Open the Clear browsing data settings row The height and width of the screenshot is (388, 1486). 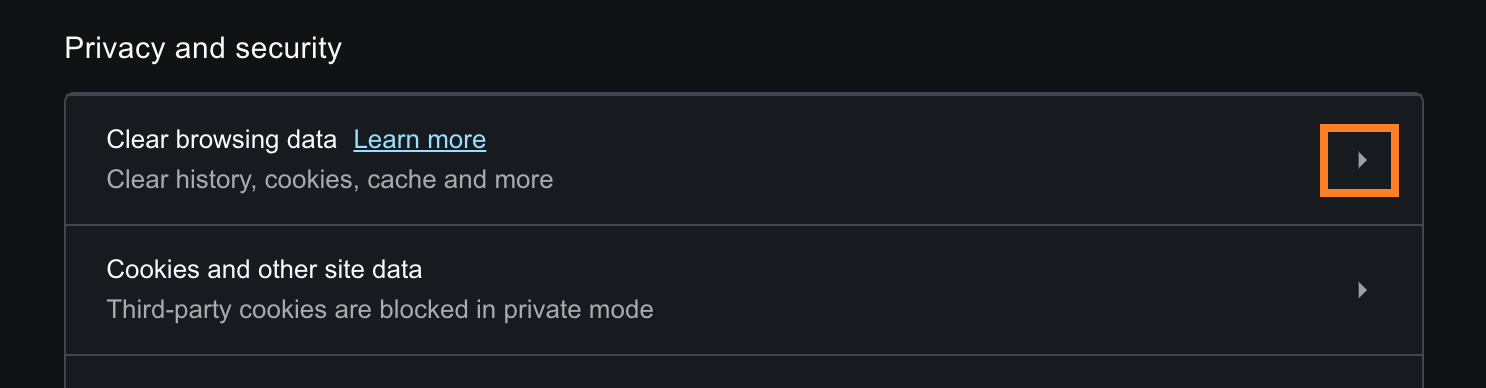click(743, 160)
